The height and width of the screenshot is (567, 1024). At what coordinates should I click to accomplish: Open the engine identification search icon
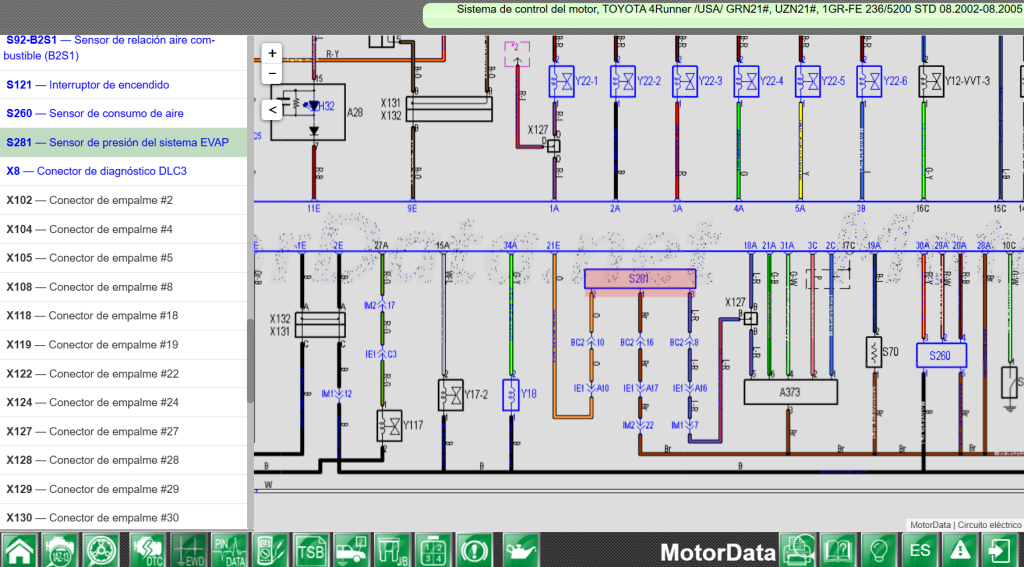60,550
